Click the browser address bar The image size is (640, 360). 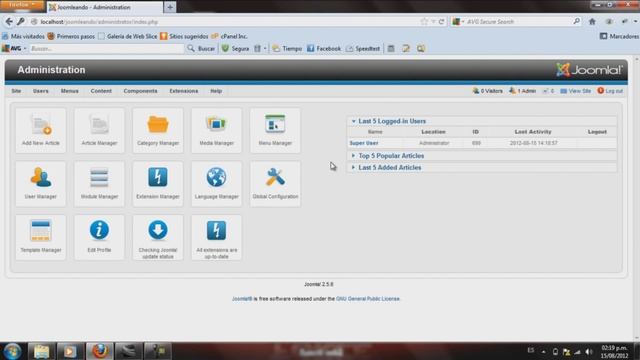229,22
